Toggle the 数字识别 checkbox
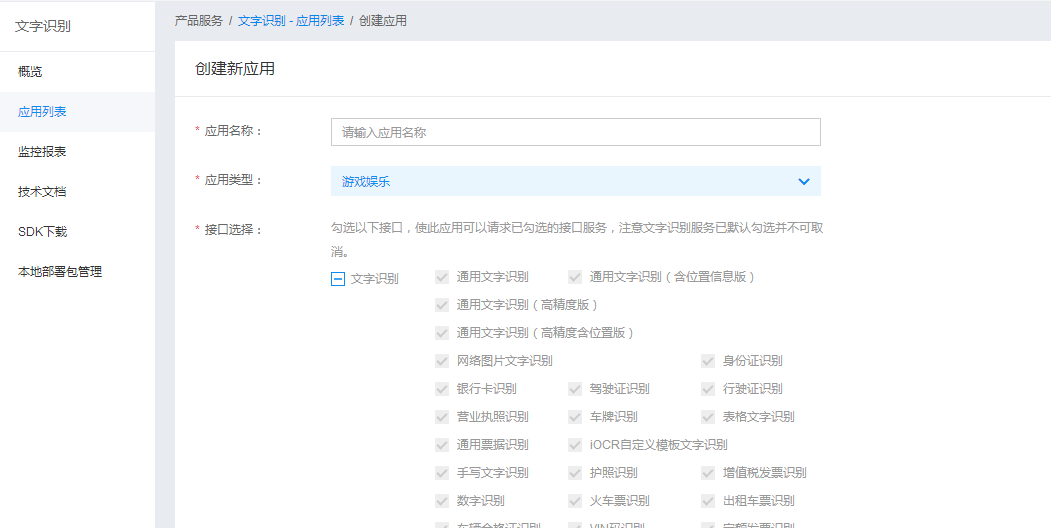 coord(442,501)
